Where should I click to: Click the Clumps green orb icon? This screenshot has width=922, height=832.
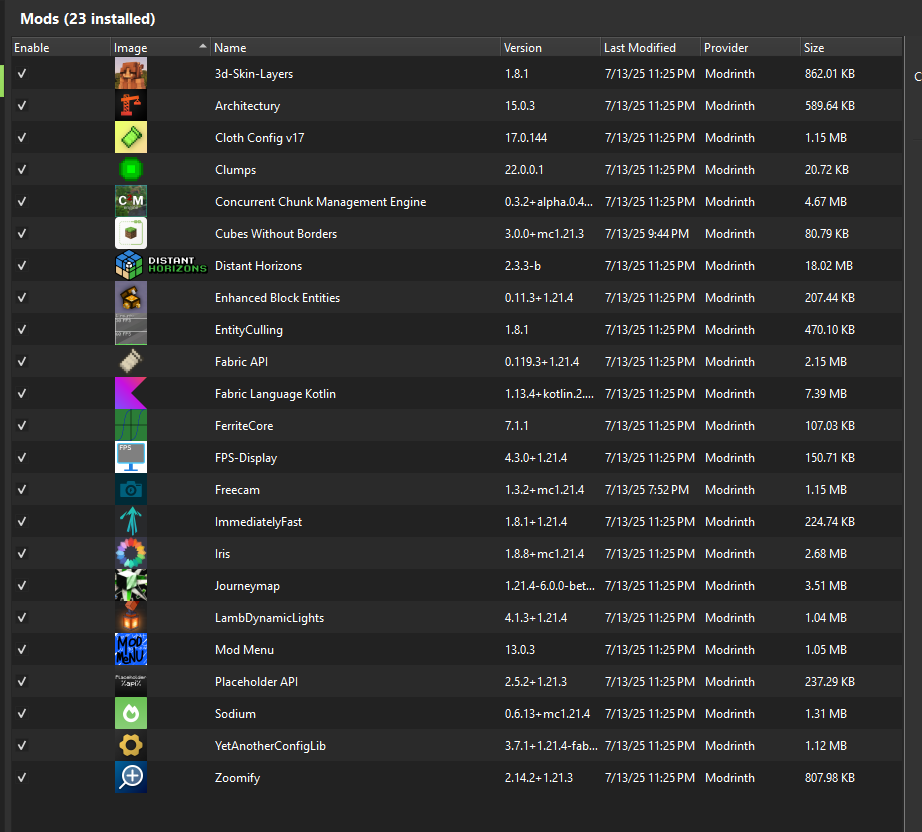pos(131,169)
